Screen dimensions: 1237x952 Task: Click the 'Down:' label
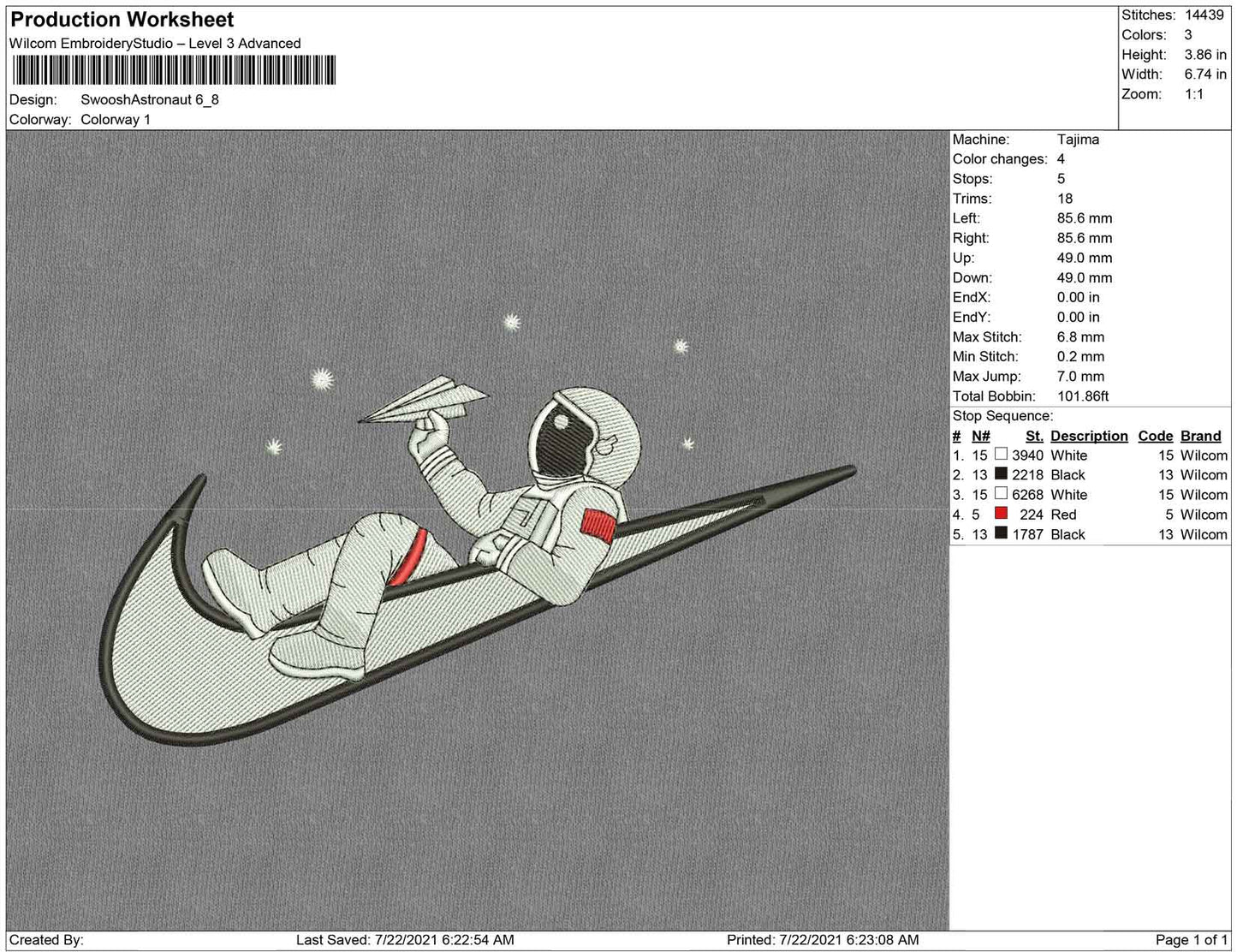972,277
